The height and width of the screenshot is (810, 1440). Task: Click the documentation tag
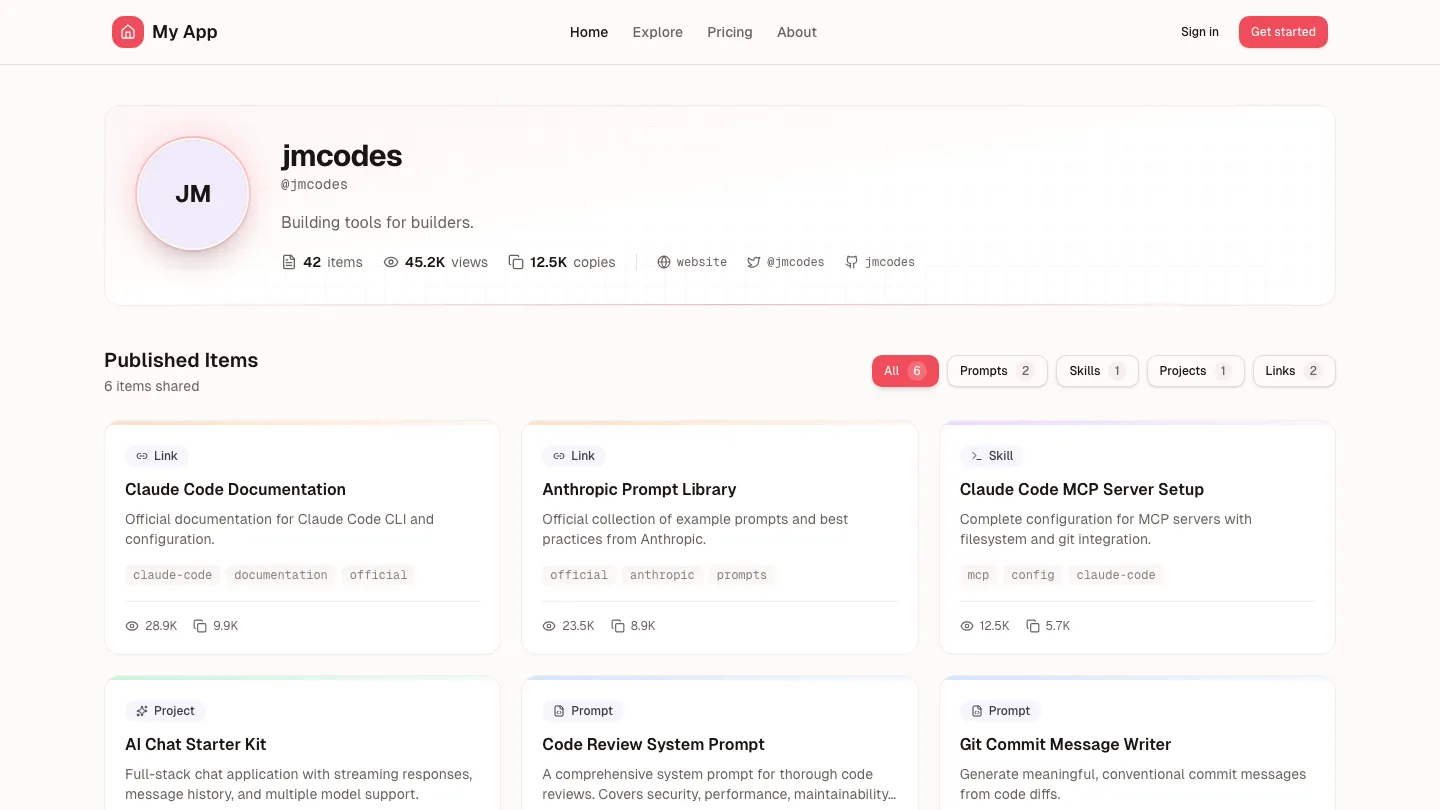(281, 575)
